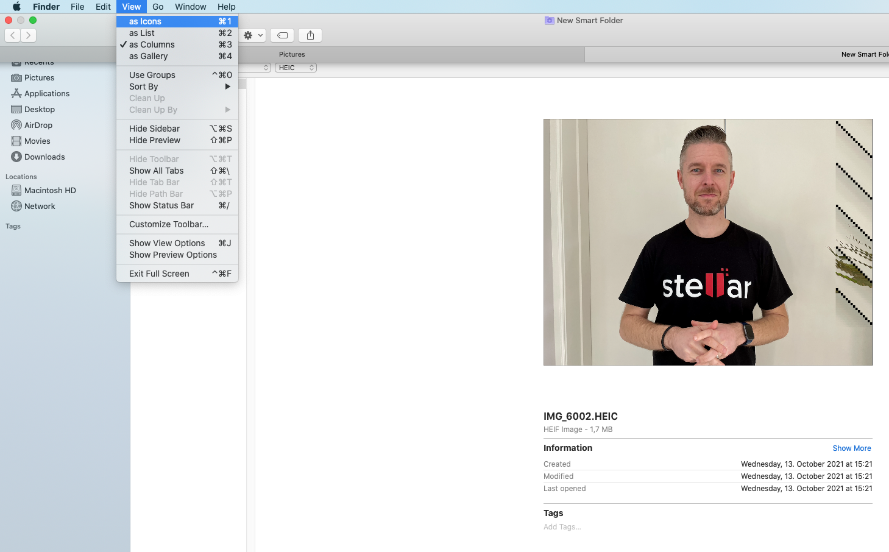
Task: Open the Edit menu
Action: coord(103,7)
